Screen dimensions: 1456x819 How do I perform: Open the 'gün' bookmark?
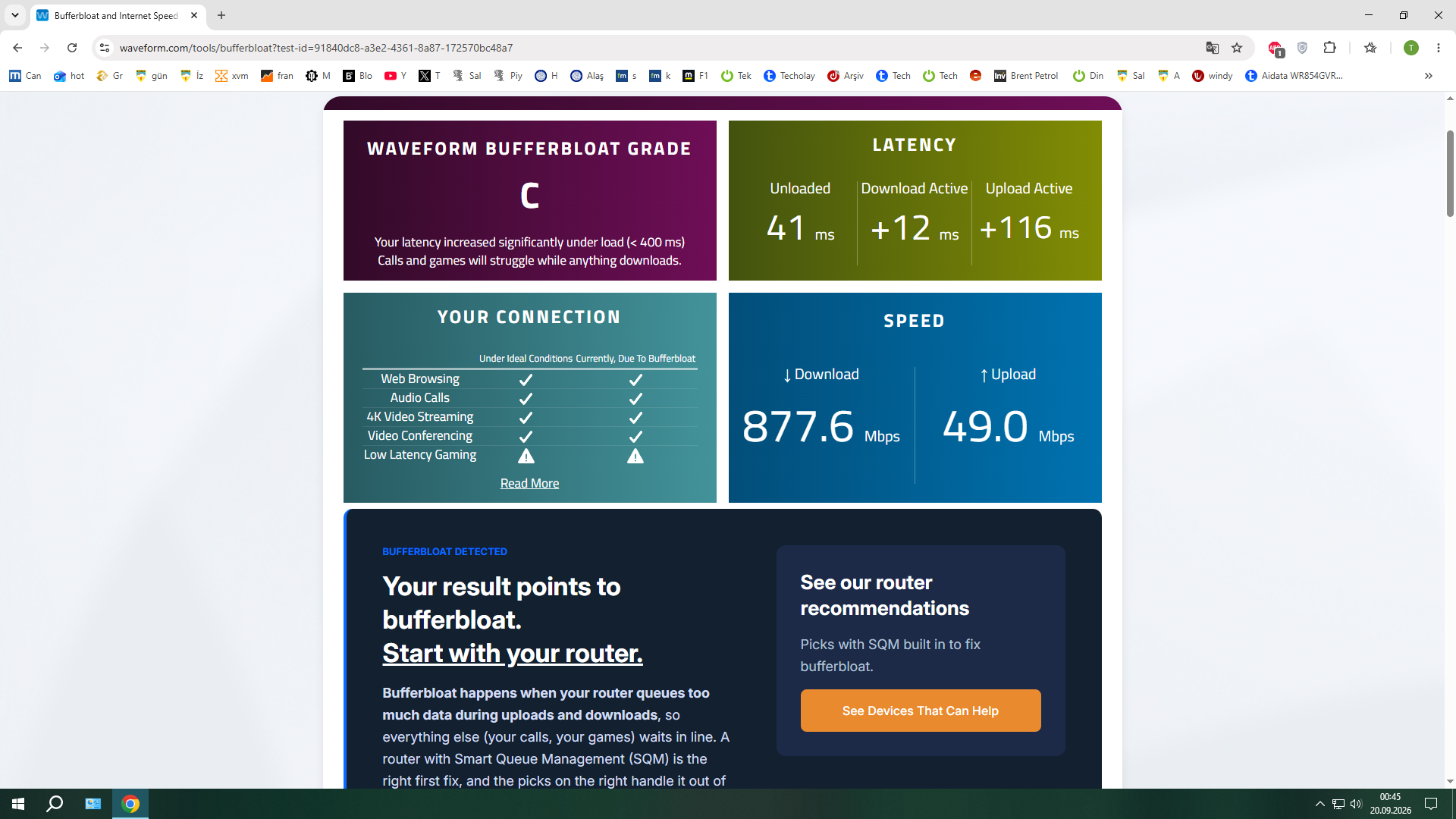pos(151,76)
